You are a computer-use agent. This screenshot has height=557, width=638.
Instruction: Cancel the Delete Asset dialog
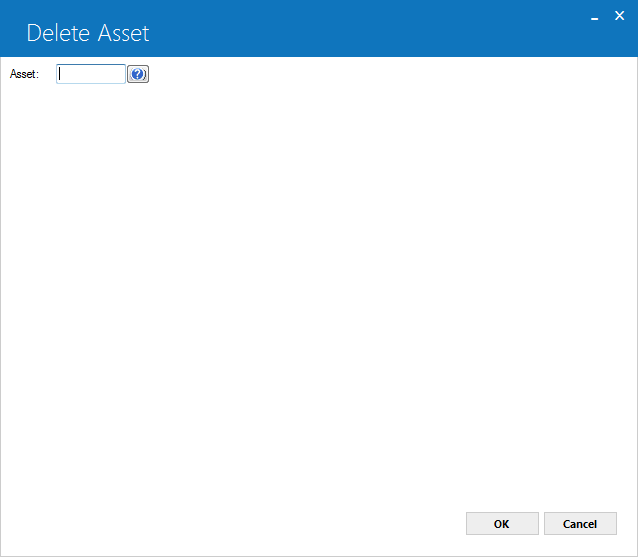pyautogui.click(x=580, y=524)
